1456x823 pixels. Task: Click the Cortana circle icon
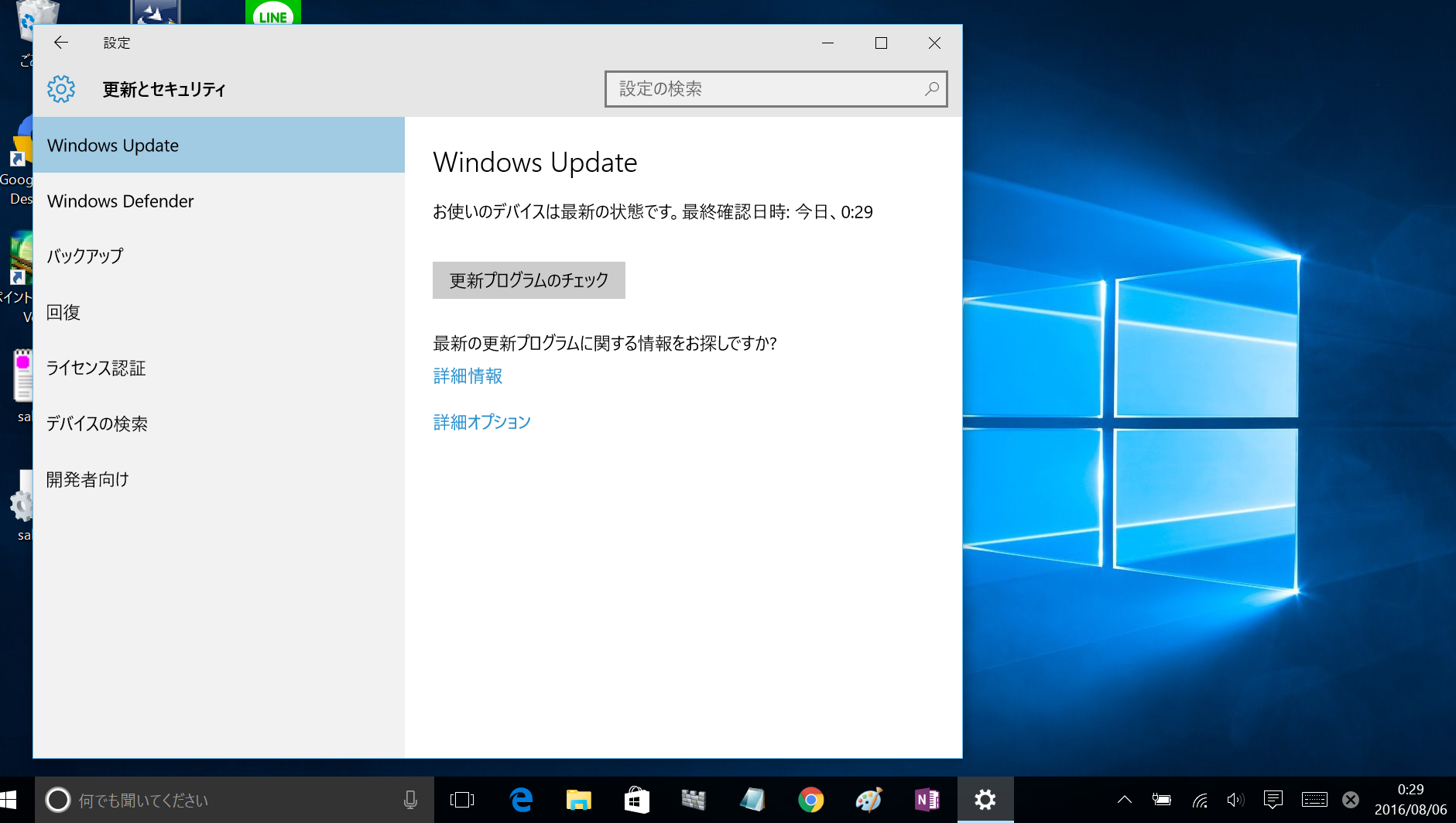tap(57, 800)
